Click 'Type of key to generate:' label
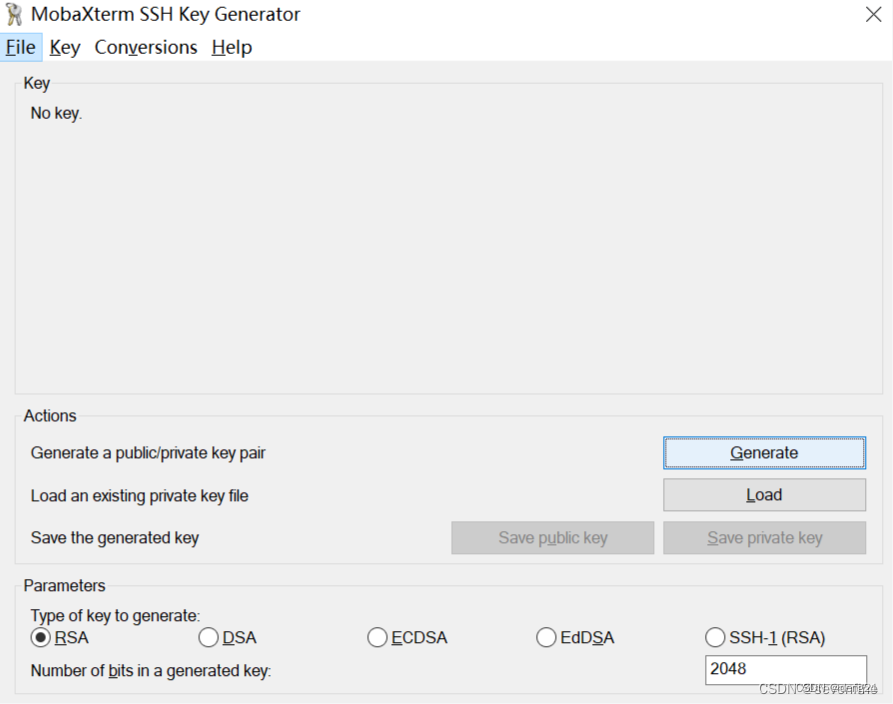The height and width of the screenshot is (704, 893). (116, 616)
